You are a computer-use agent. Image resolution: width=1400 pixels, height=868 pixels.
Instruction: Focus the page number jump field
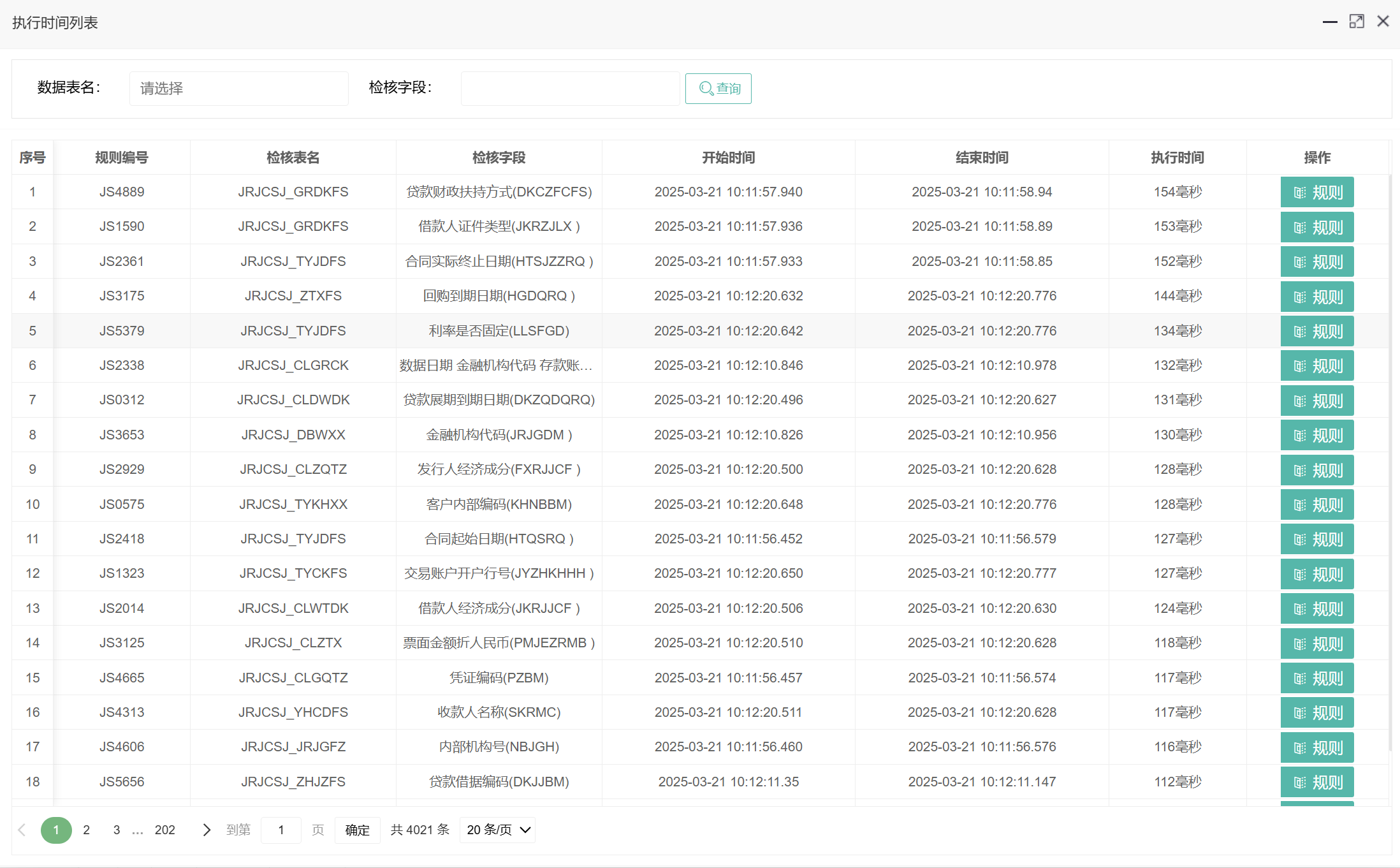[x=281, y=830]
